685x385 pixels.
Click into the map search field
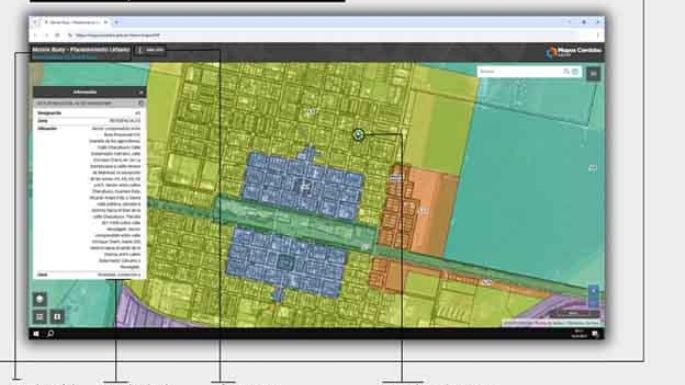520,72
